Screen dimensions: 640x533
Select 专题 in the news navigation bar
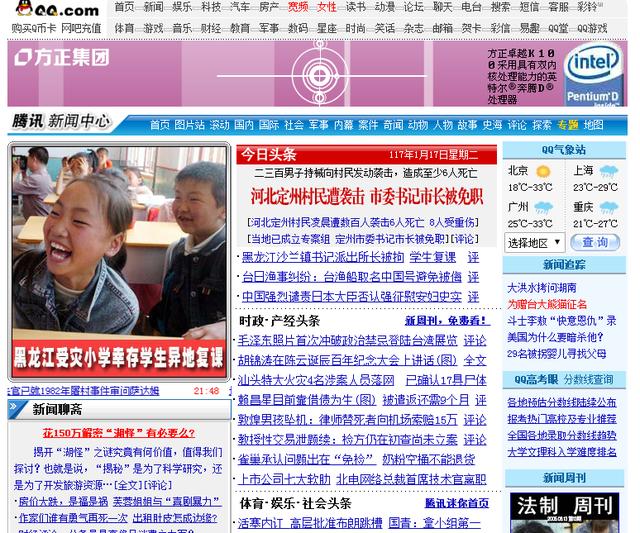(x=568, y=125)
